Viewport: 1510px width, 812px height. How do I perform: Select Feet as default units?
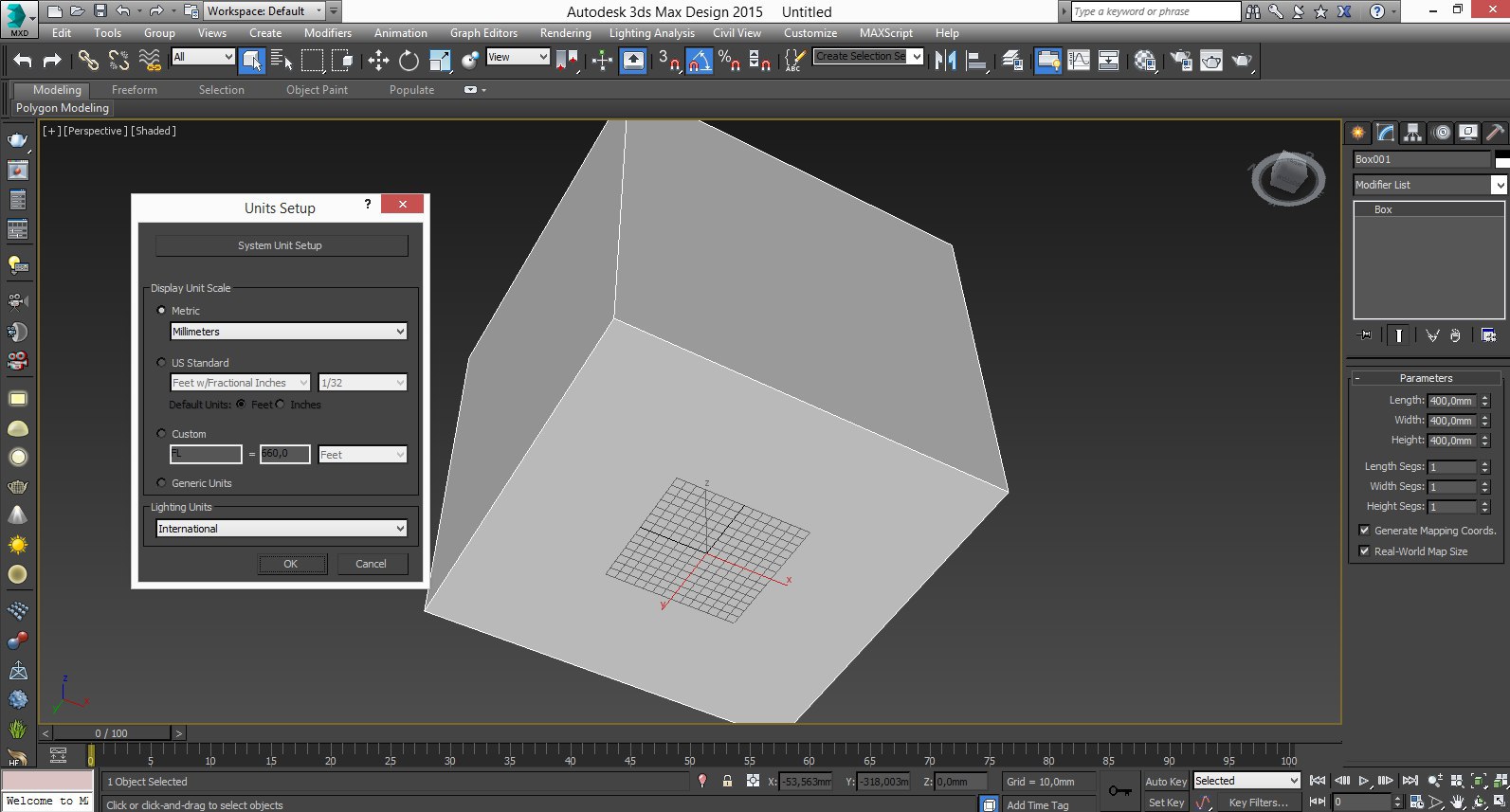[x=241, y=405]
